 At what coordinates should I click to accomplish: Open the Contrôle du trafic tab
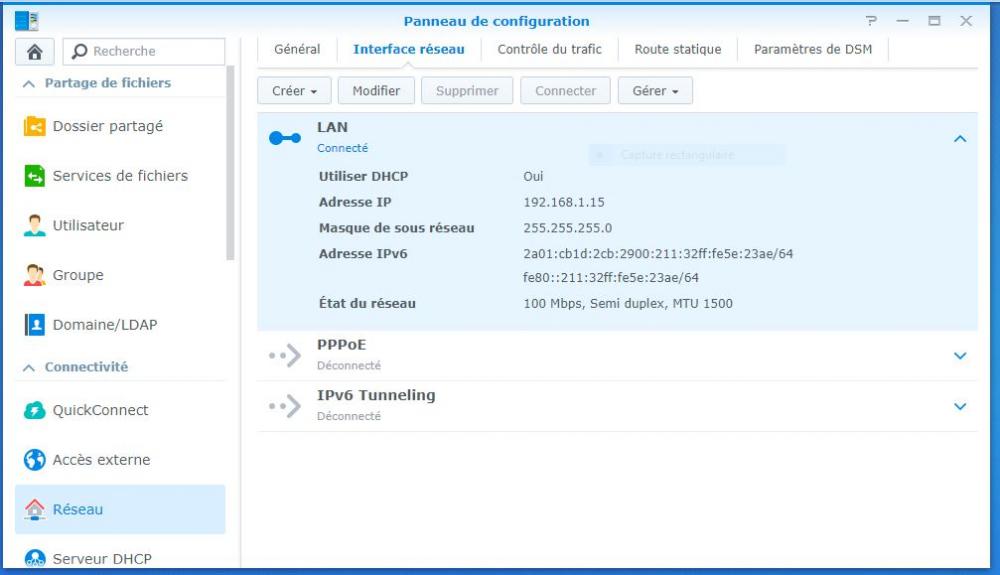coord(549,49)
